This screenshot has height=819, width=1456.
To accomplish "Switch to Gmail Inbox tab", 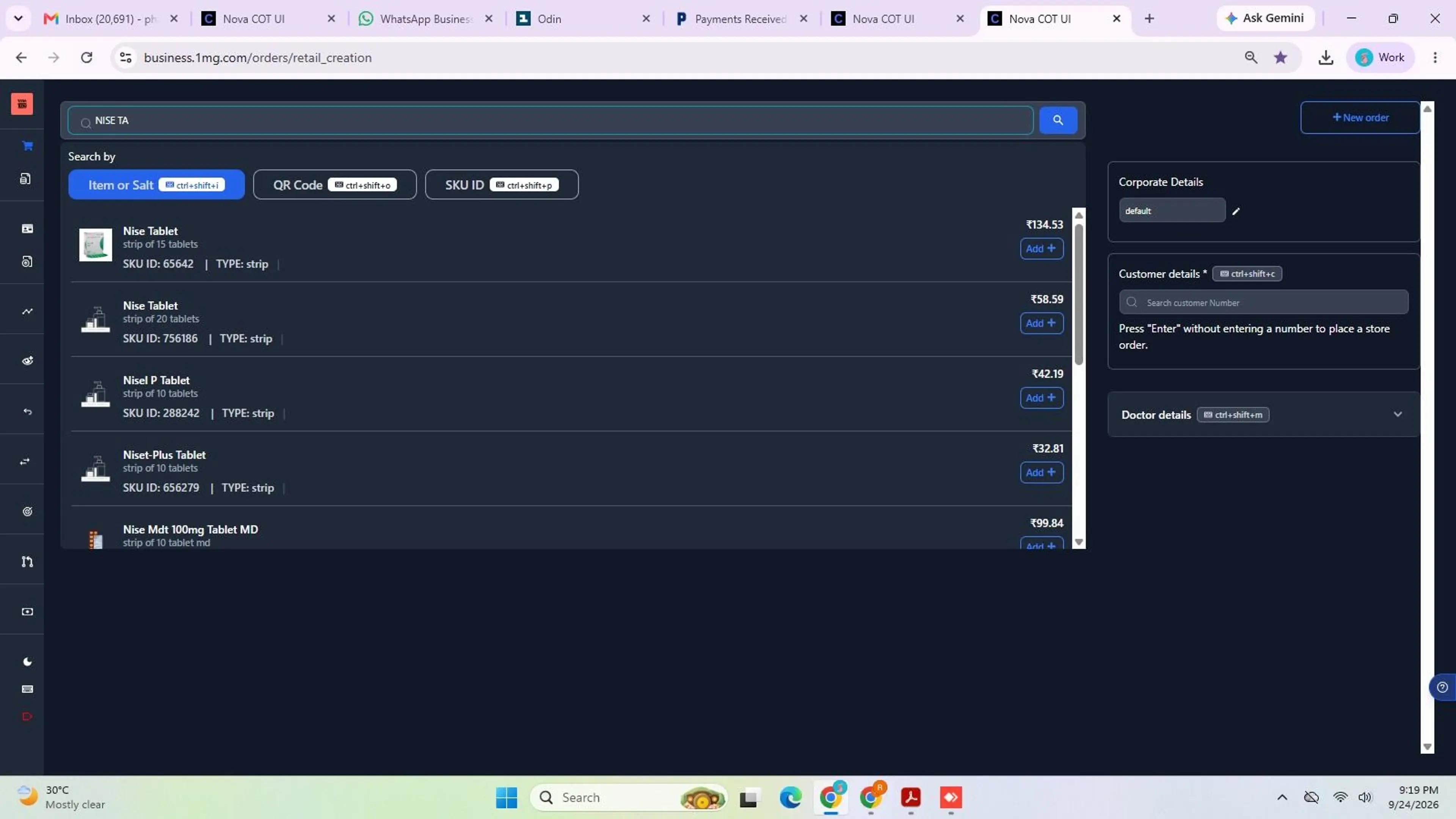I will pyautogui.click(x=111, y=19).
